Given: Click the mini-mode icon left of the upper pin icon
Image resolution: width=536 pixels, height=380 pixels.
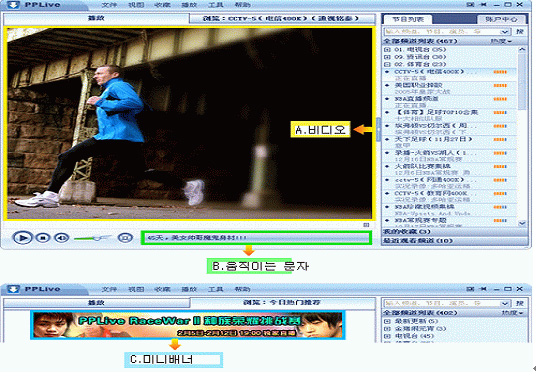Looking at the screenshot, I should click(x=470, y=4).
